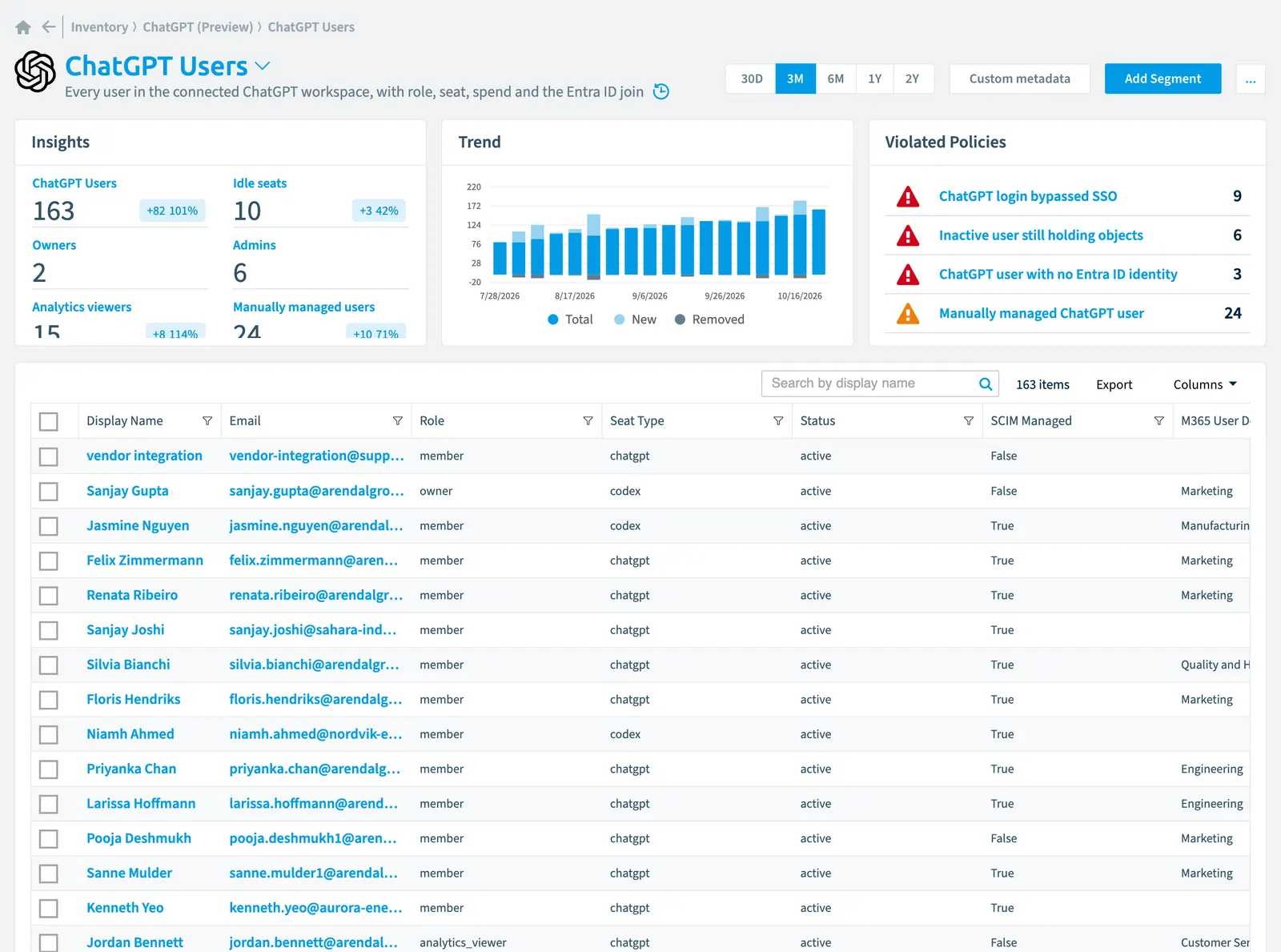Click warning icon for Inactive user policy
1281x952 pixels.
click(908, 235)
